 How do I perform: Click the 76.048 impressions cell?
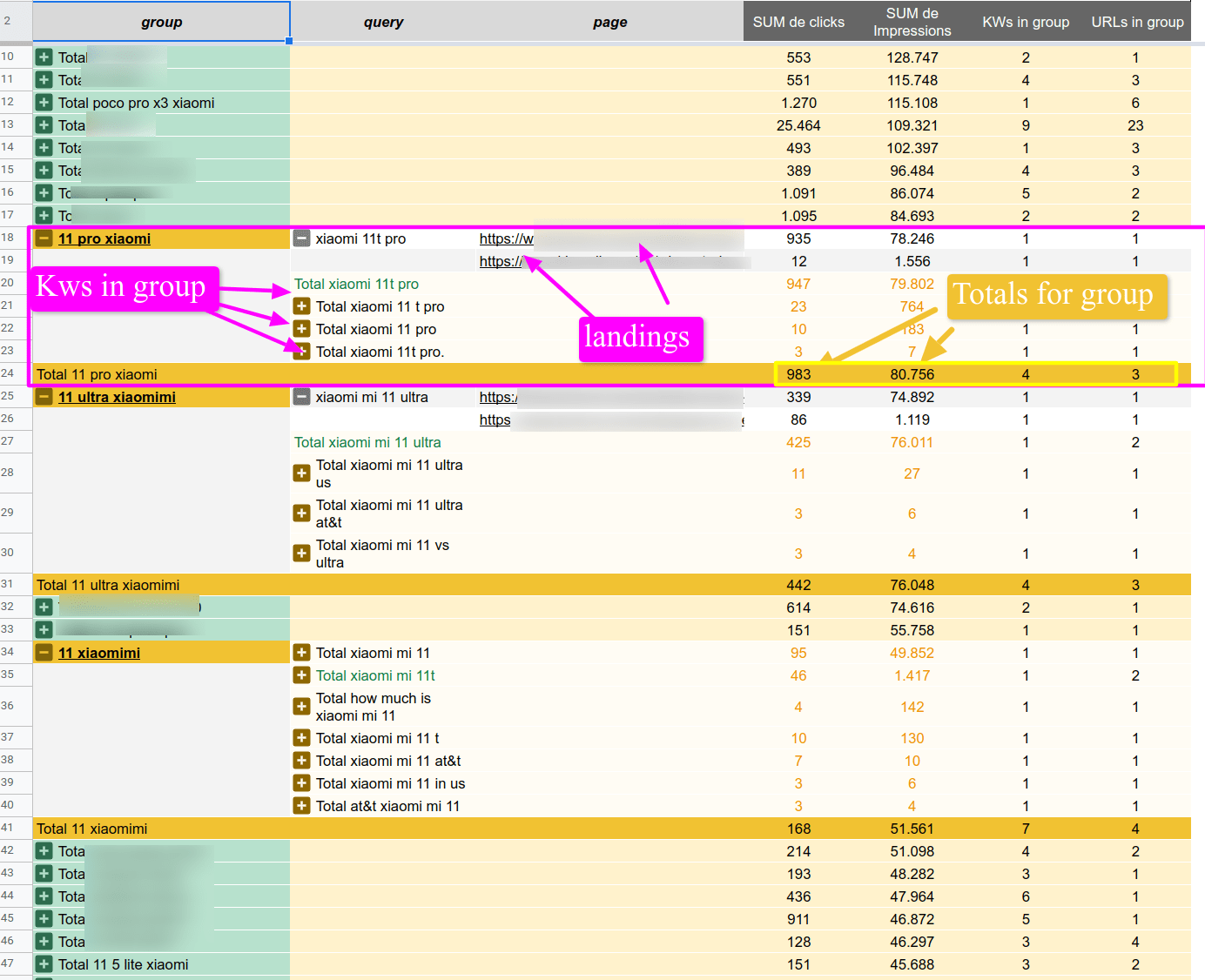coord(912,585)
